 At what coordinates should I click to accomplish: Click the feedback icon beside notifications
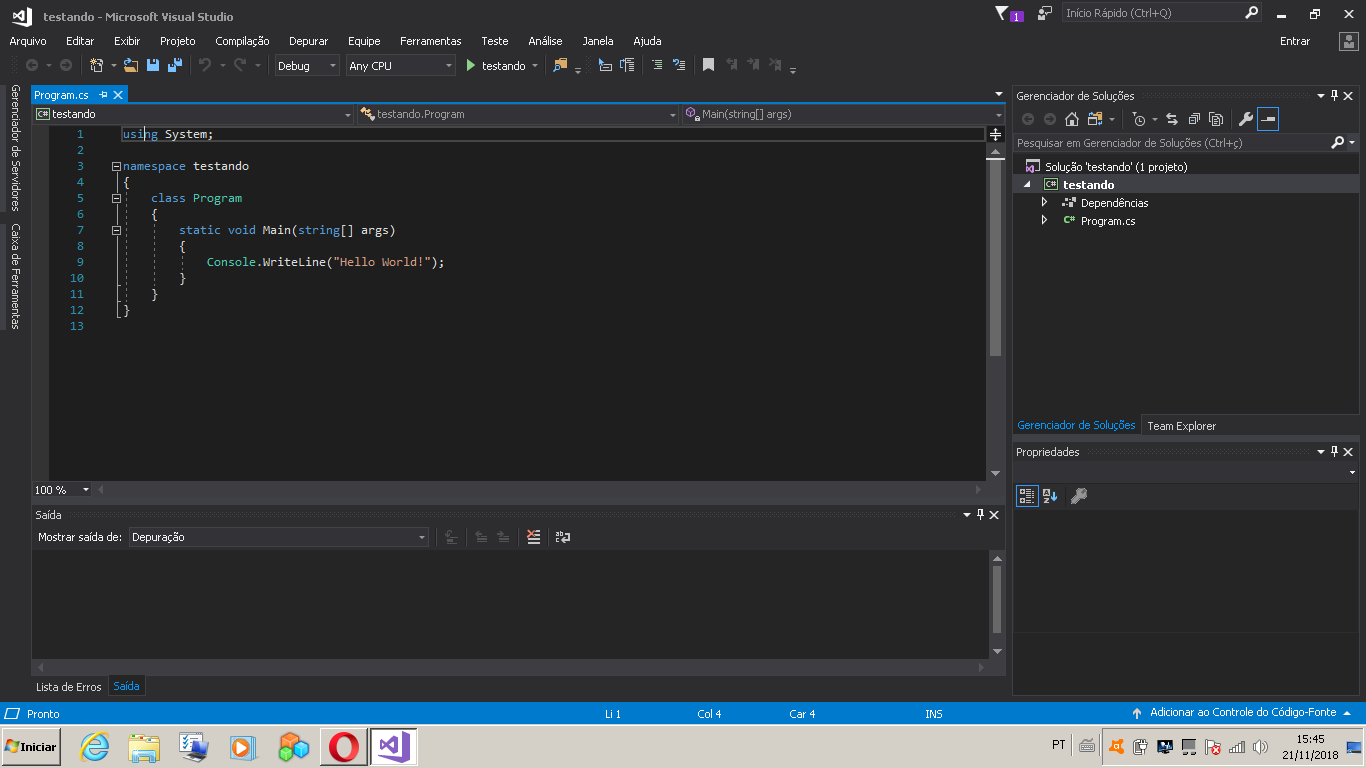pyautogui.click(x=1045, y=13)
